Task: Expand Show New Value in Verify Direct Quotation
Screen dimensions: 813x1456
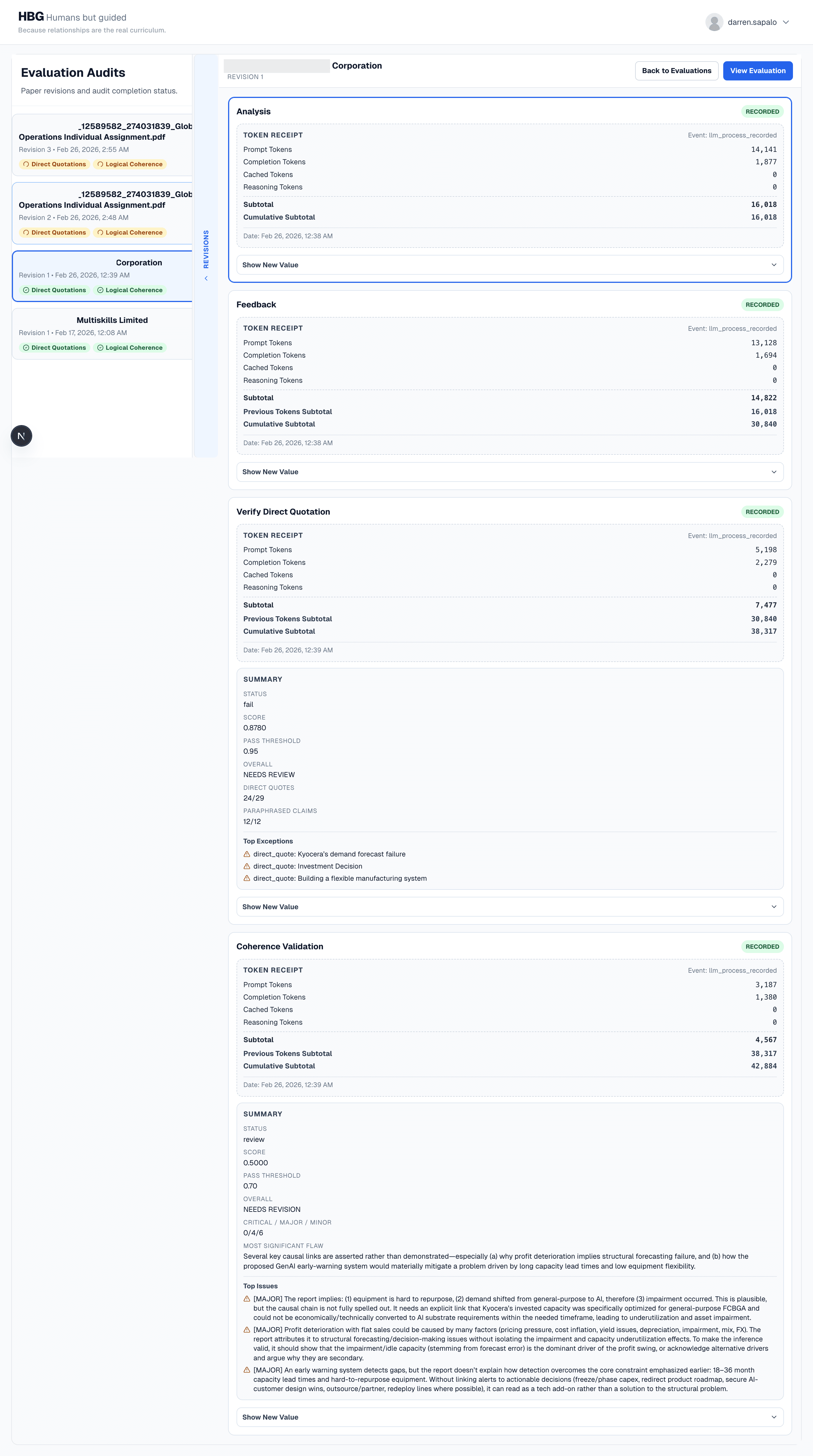Action: tap(508, 907)
